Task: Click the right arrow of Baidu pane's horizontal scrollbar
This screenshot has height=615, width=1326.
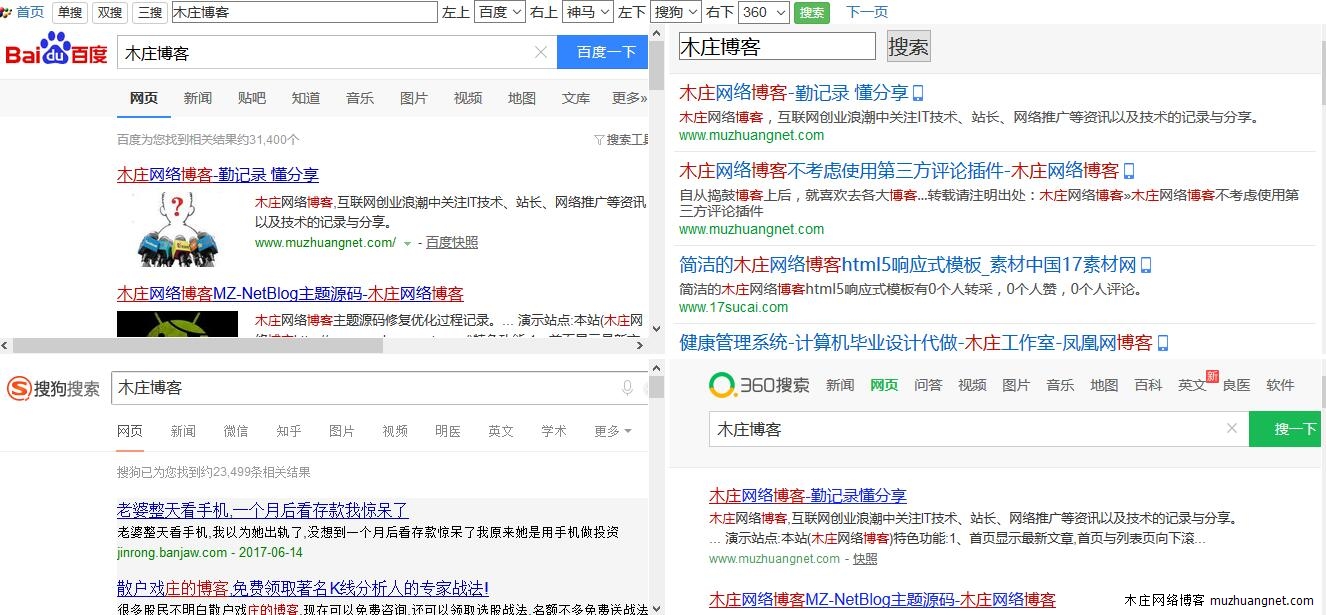Action: tap(642, 345)
